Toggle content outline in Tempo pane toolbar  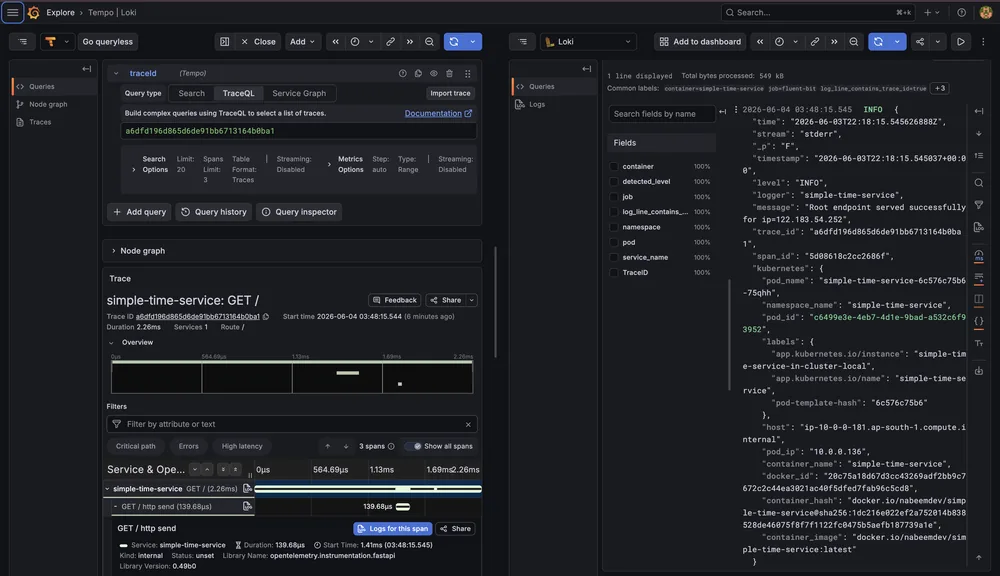(x=23, y=41)
